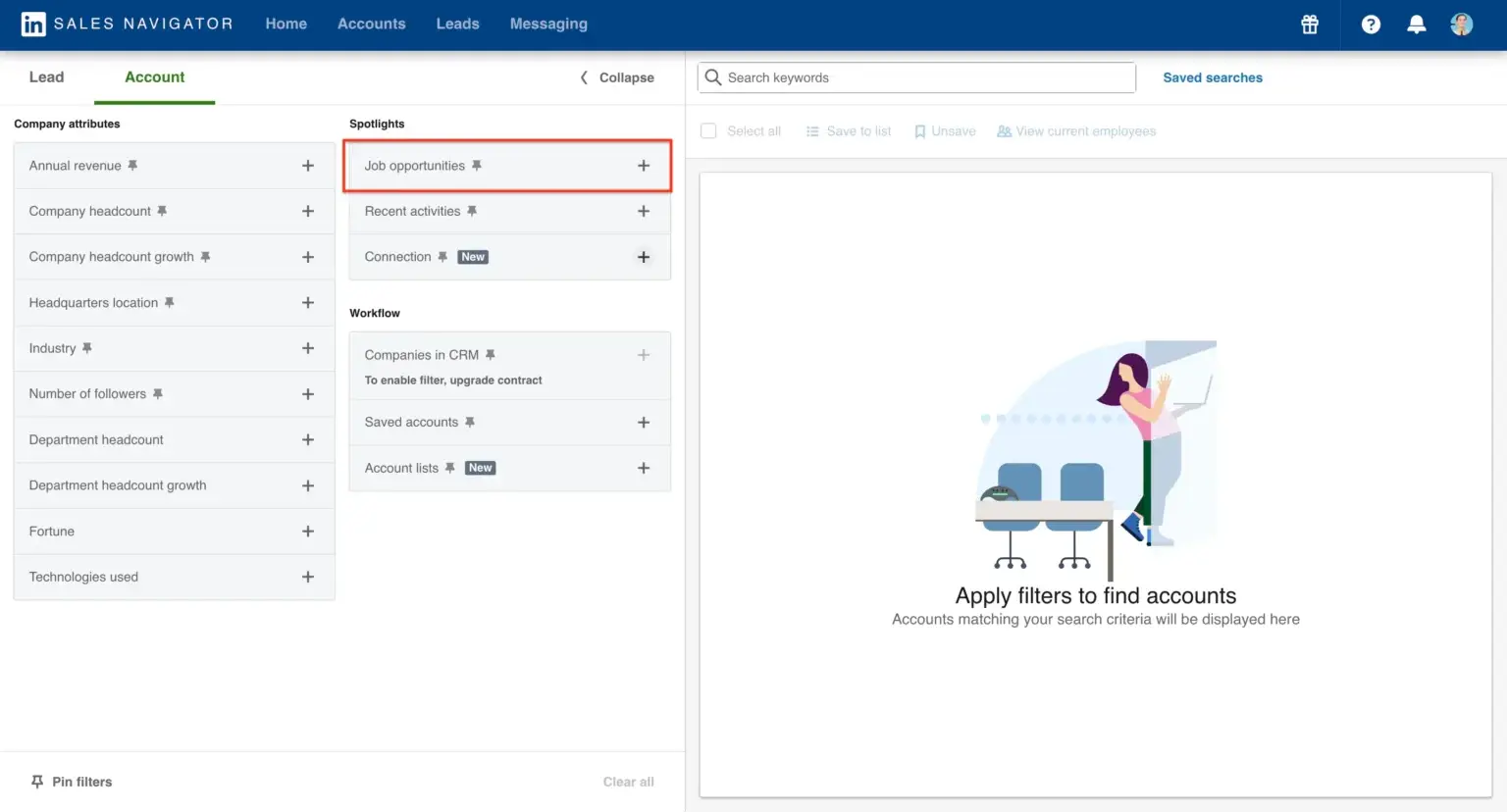Go to Messaging in top navigation
1507x812 pixels.
(x=548, y=24)
